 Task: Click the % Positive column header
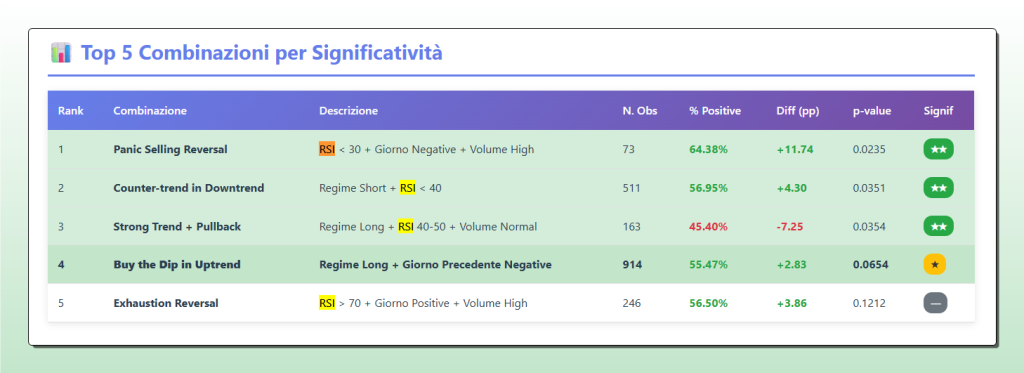pyautogui.click(x=715, y=111)
